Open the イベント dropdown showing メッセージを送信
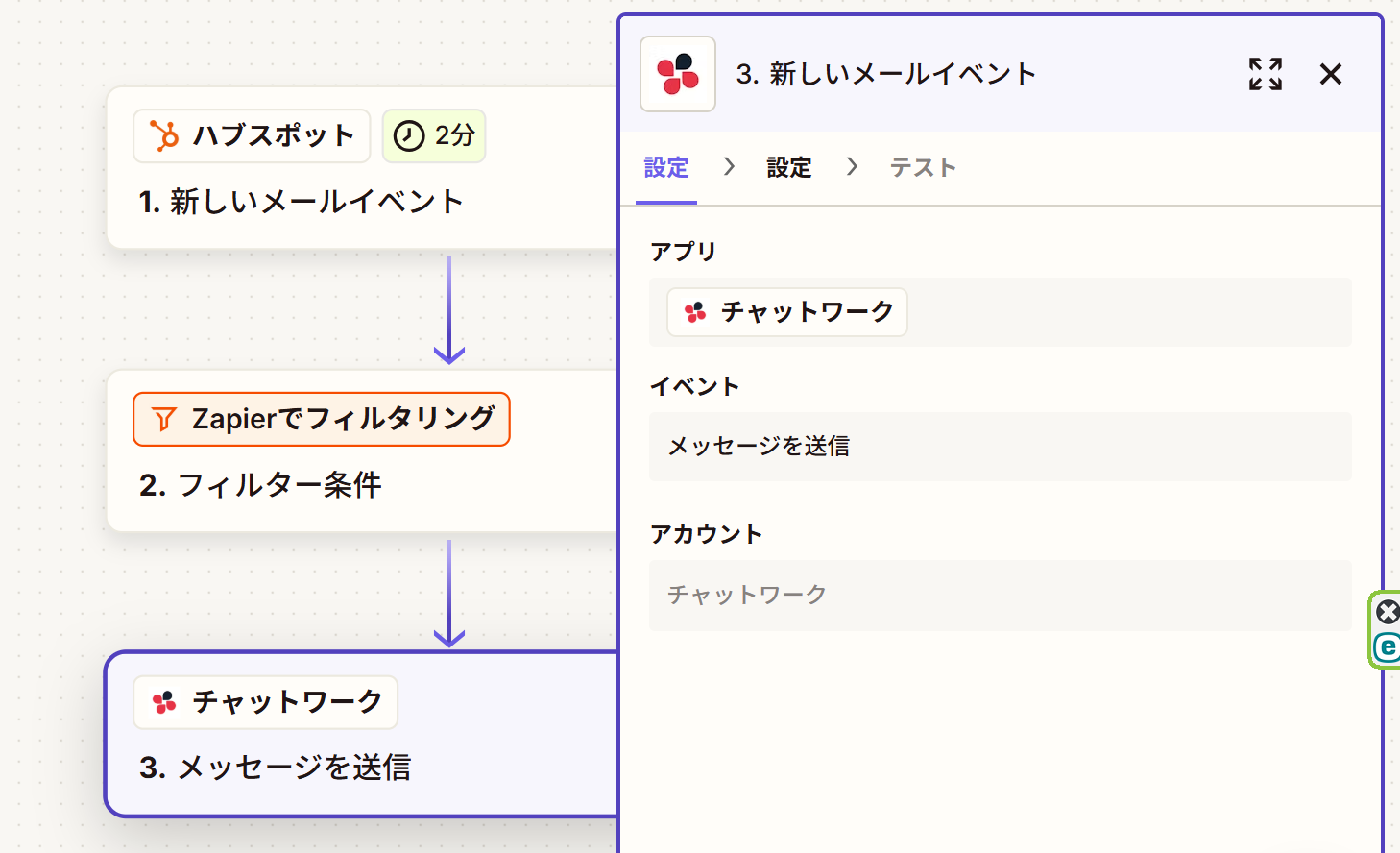The height and width of the screenshot is (853, 1400). click(x=1001, y=447)
